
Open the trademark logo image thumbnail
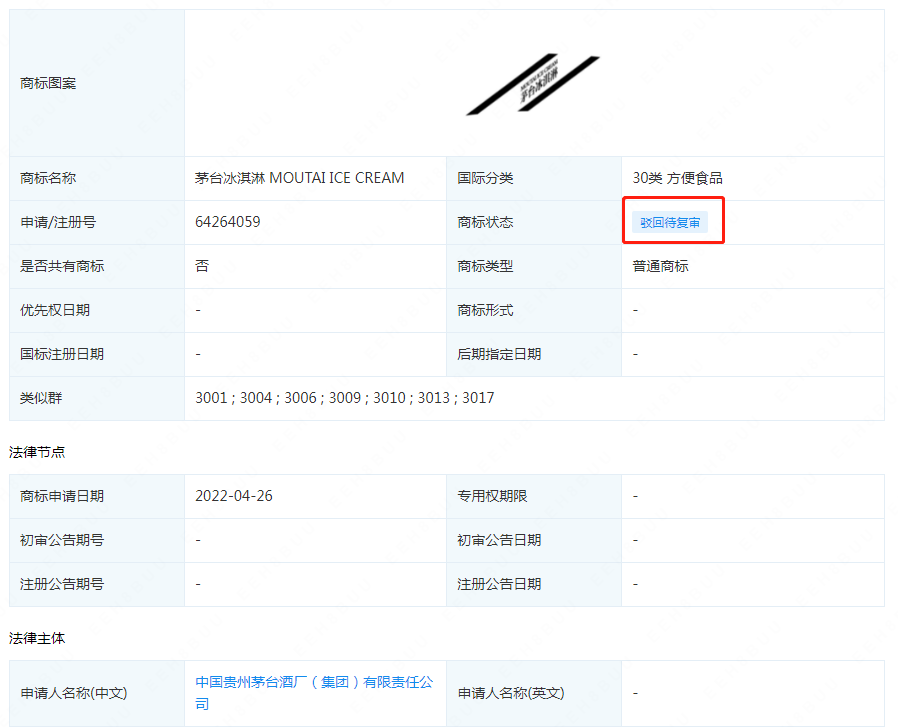533,84
